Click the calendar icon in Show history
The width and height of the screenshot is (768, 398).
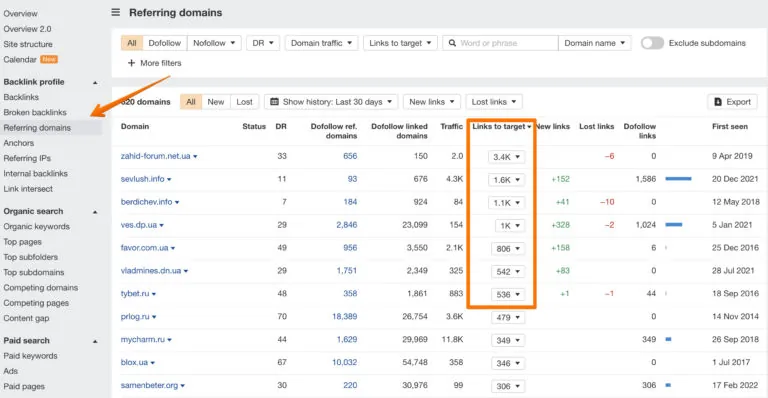click(275, 102)
